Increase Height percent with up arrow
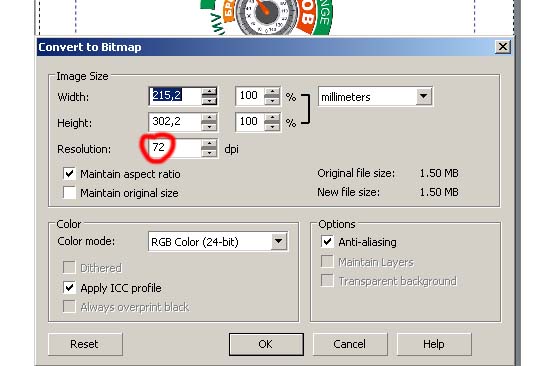 [272, 118]
